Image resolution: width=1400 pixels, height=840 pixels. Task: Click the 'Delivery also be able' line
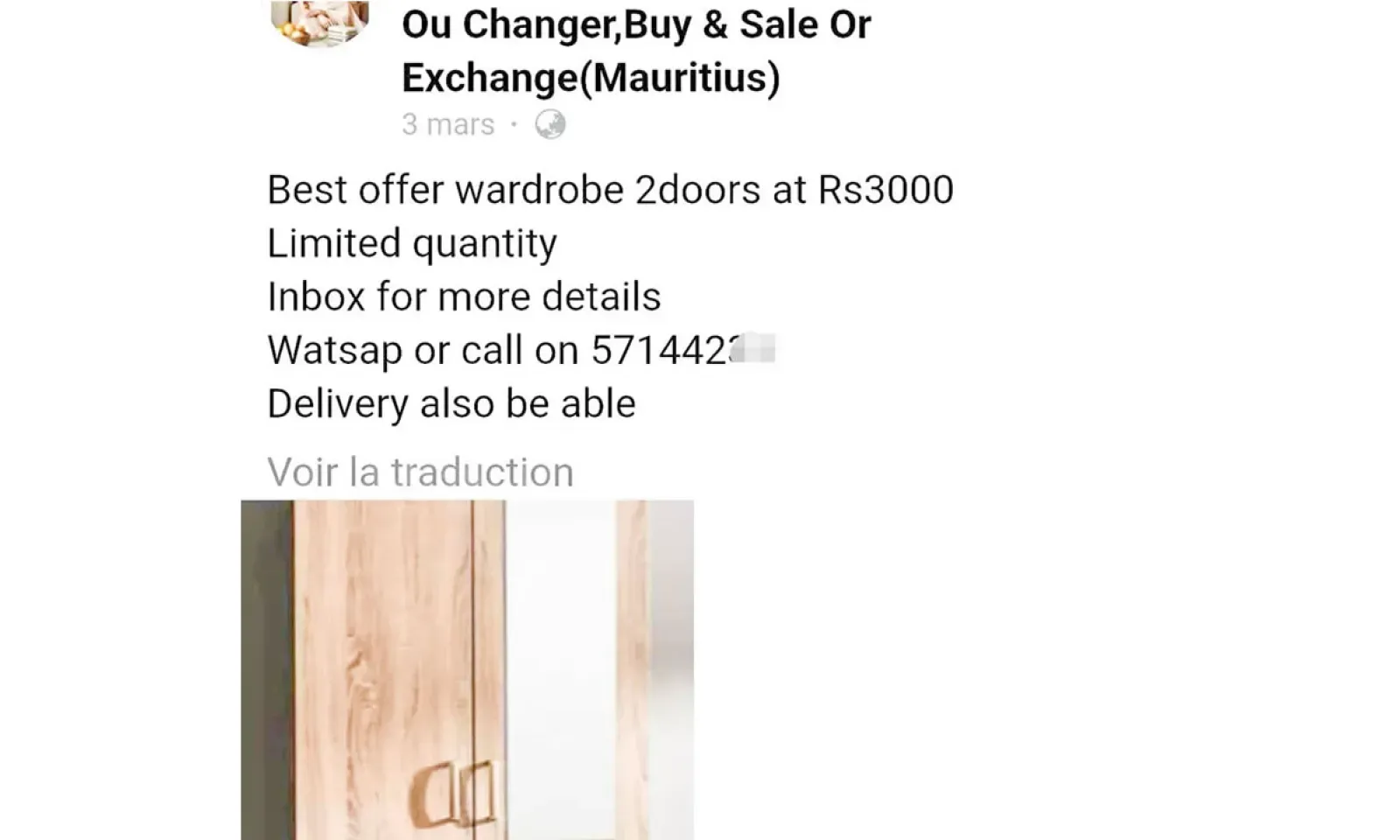[x=451, y=404]
